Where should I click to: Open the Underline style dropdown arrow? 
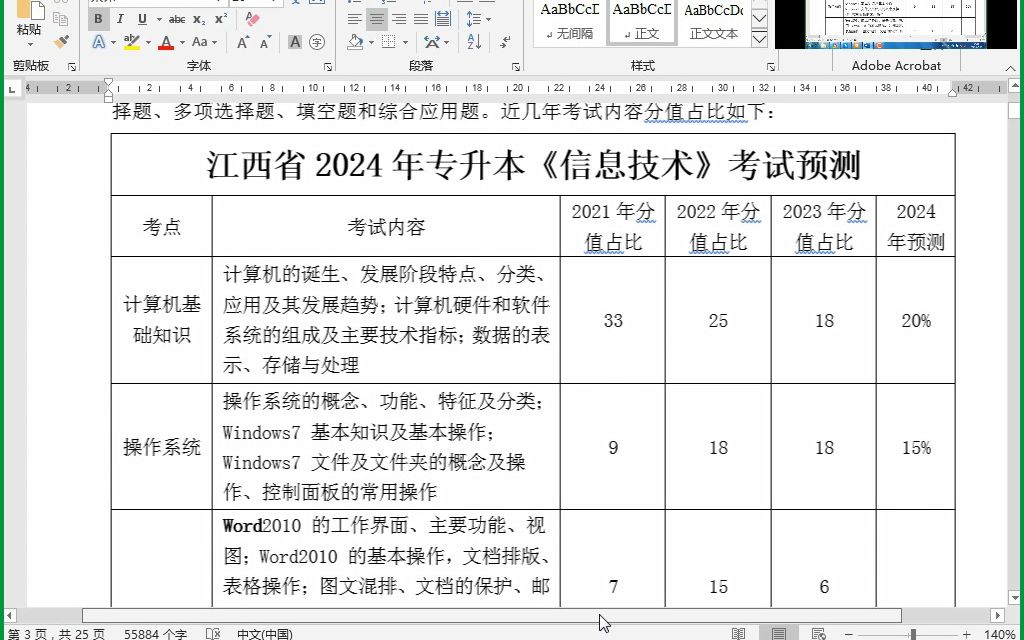[159, 18]
